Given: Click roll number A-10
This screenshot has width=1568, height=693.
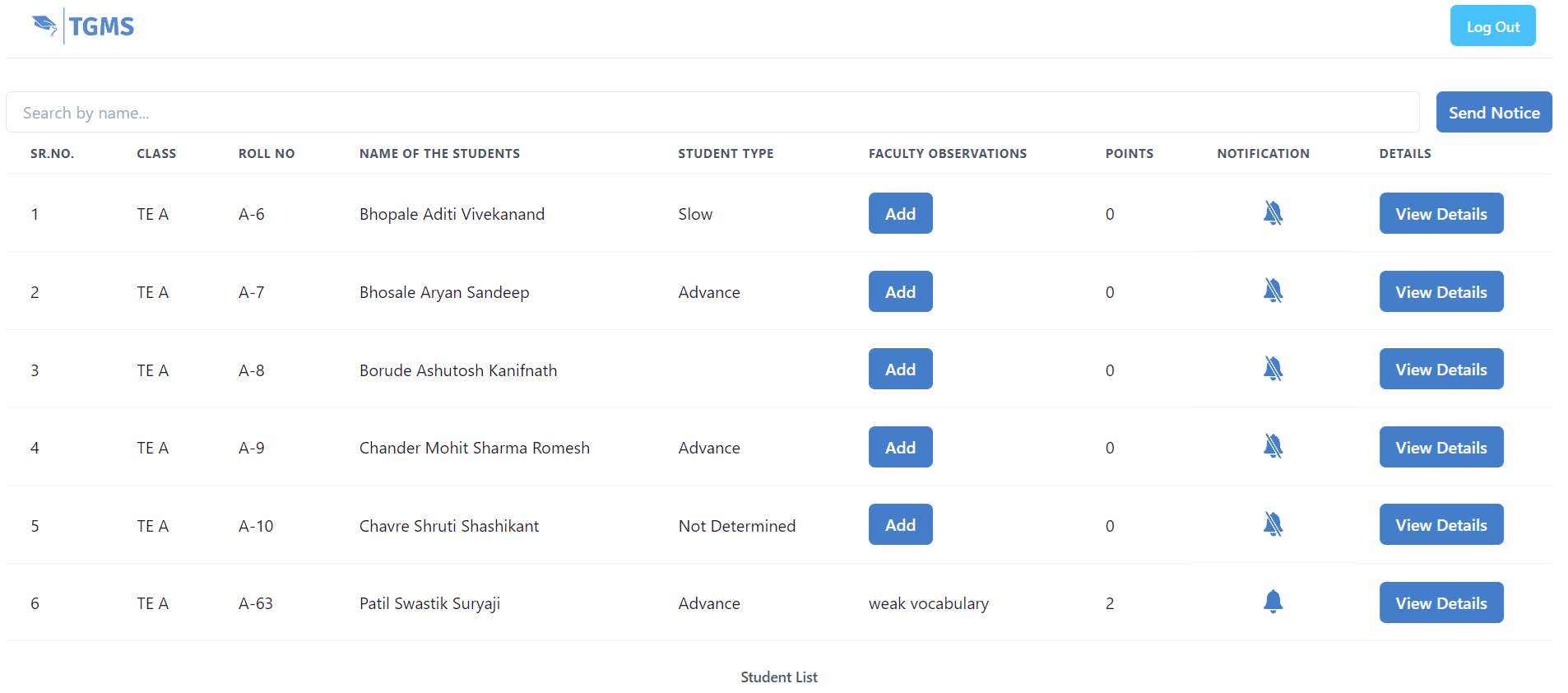Looking at the screenshot, I should click(x=256, y=526).
